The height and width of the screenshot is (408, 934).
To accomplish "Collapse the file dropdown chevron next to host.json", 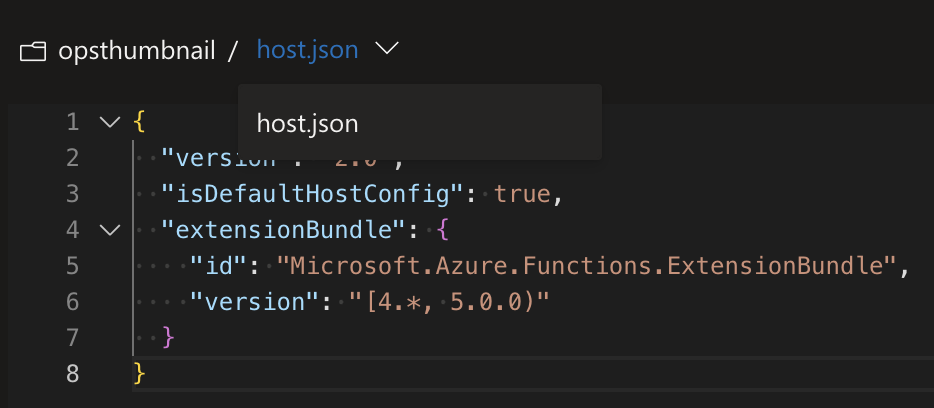I will 387,49.
